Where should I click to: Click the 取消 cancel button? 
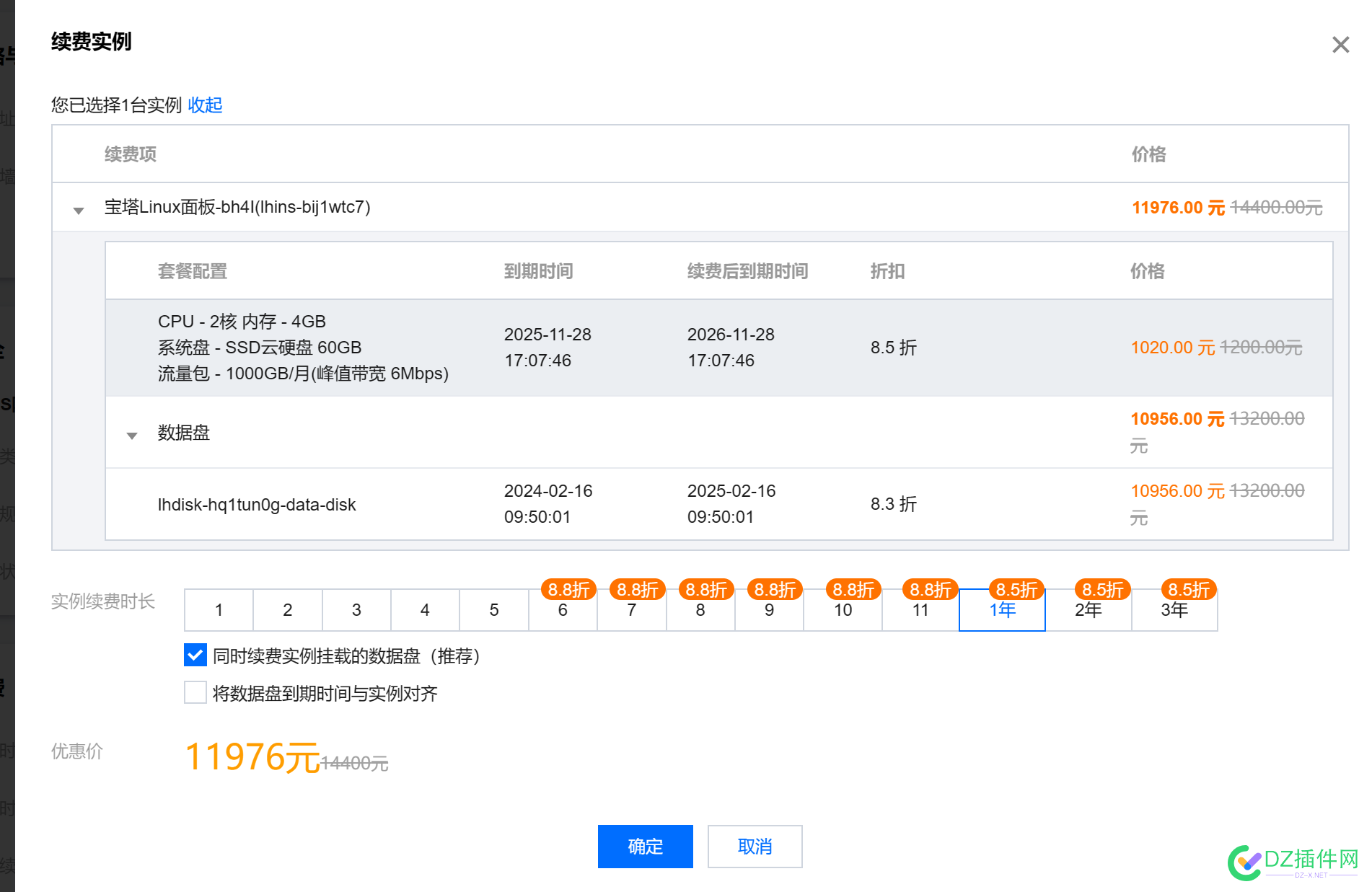(x=755, y=847)
